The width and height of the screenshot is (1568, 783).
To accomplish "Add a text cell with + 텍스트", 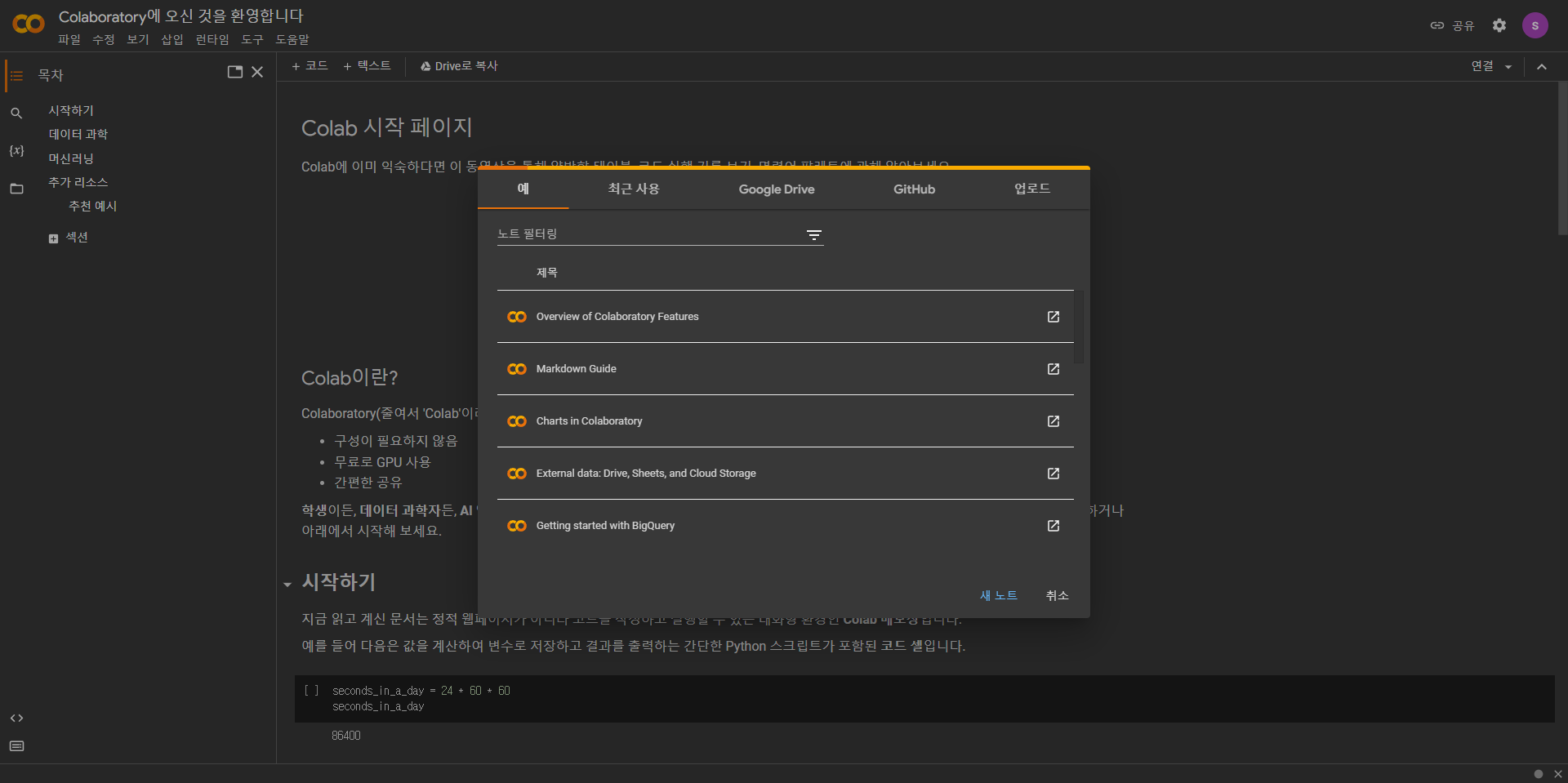I will coord(367,66).
